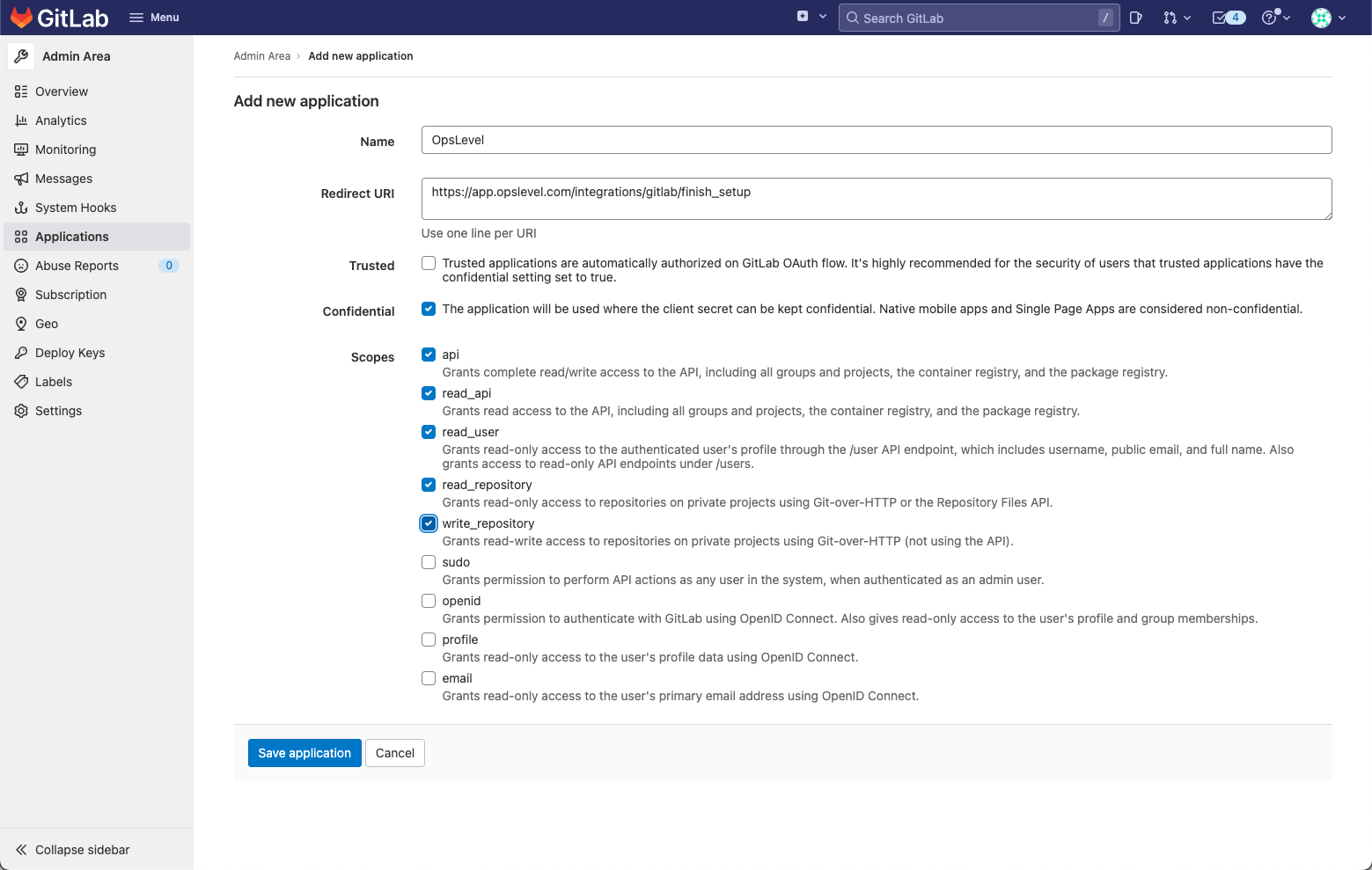Viewport: 1372px width, 870px height.
Task: Open the hamburger Menu button
Action: (154, 18)
